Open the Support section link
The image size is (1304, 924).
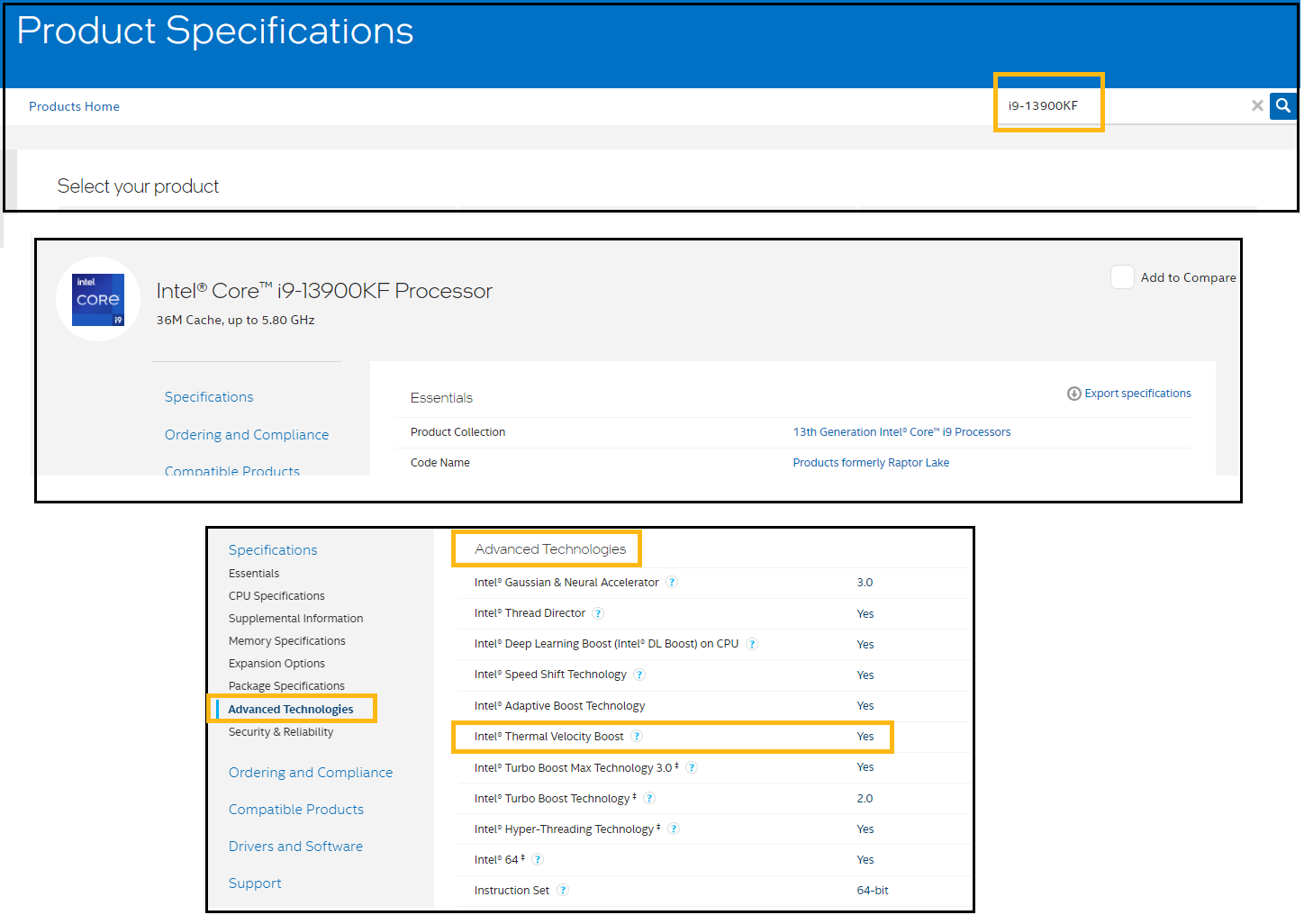click(x=255, y=883)
